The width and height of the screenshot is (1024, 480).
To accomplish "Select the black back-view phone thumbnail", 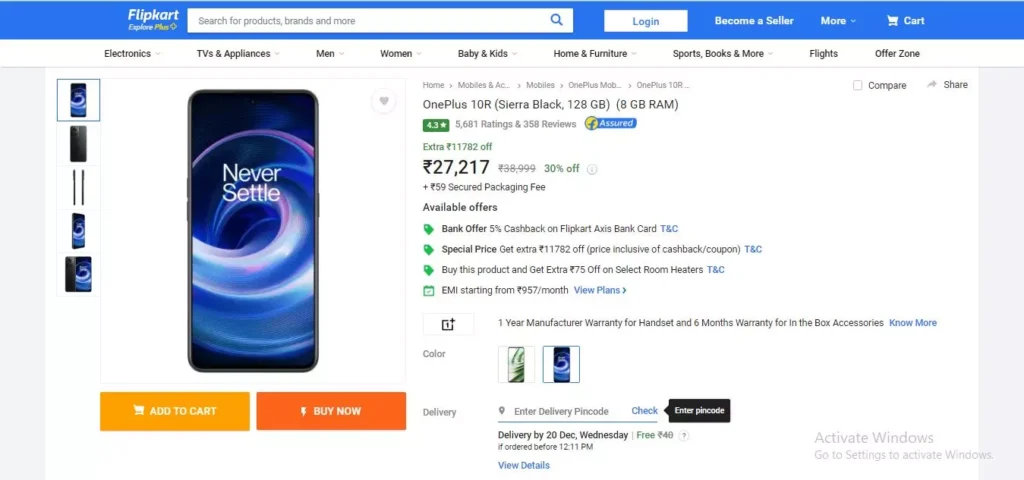I will (78, 144).
